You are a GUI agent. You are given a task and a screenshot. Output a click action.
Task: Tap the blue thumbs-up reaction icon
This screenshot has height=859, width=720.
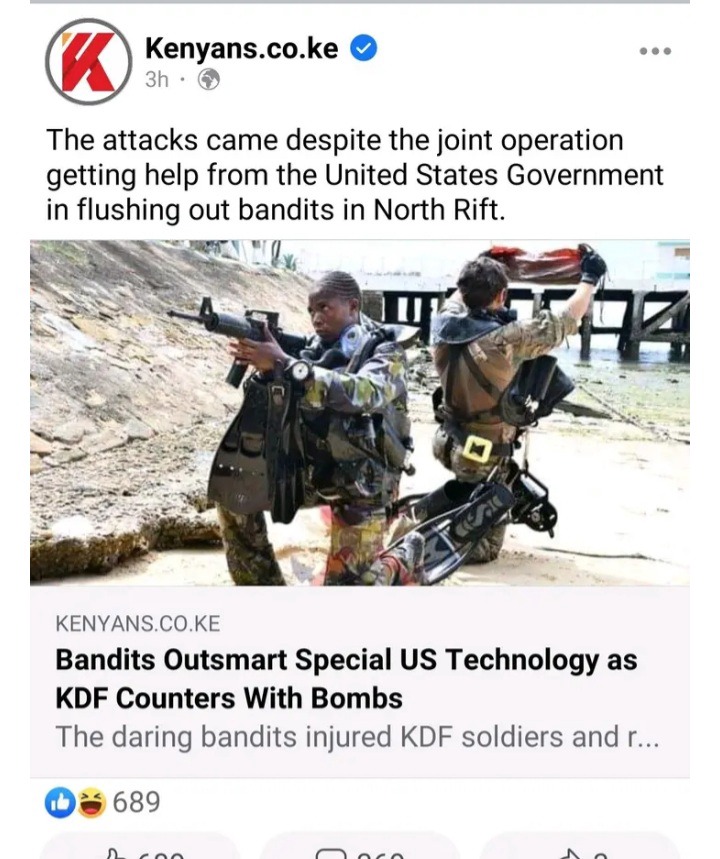tap(60, 803)
